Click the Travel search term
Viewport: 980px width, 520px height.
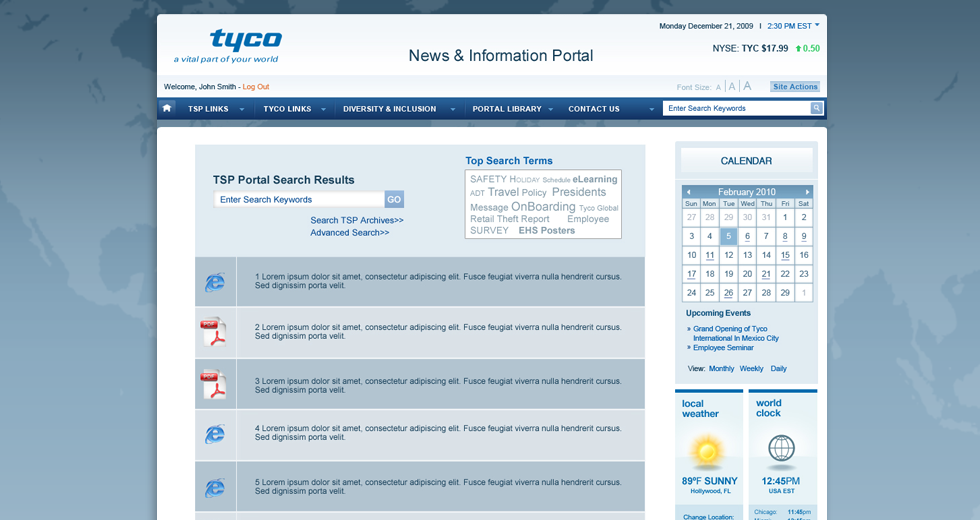point(503,192)
